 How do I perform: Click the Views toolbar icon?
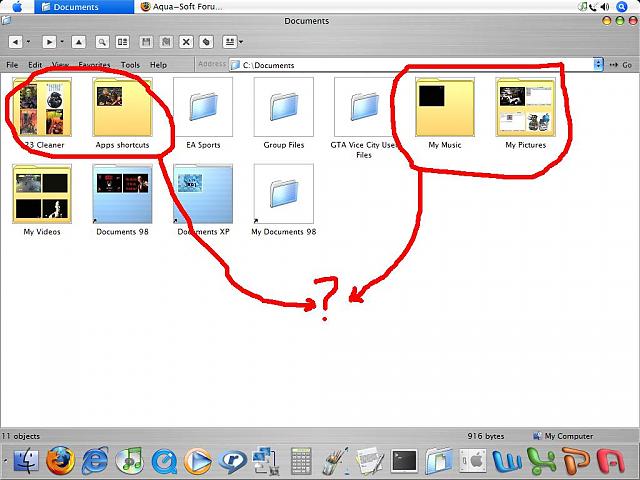coord(230,42)
